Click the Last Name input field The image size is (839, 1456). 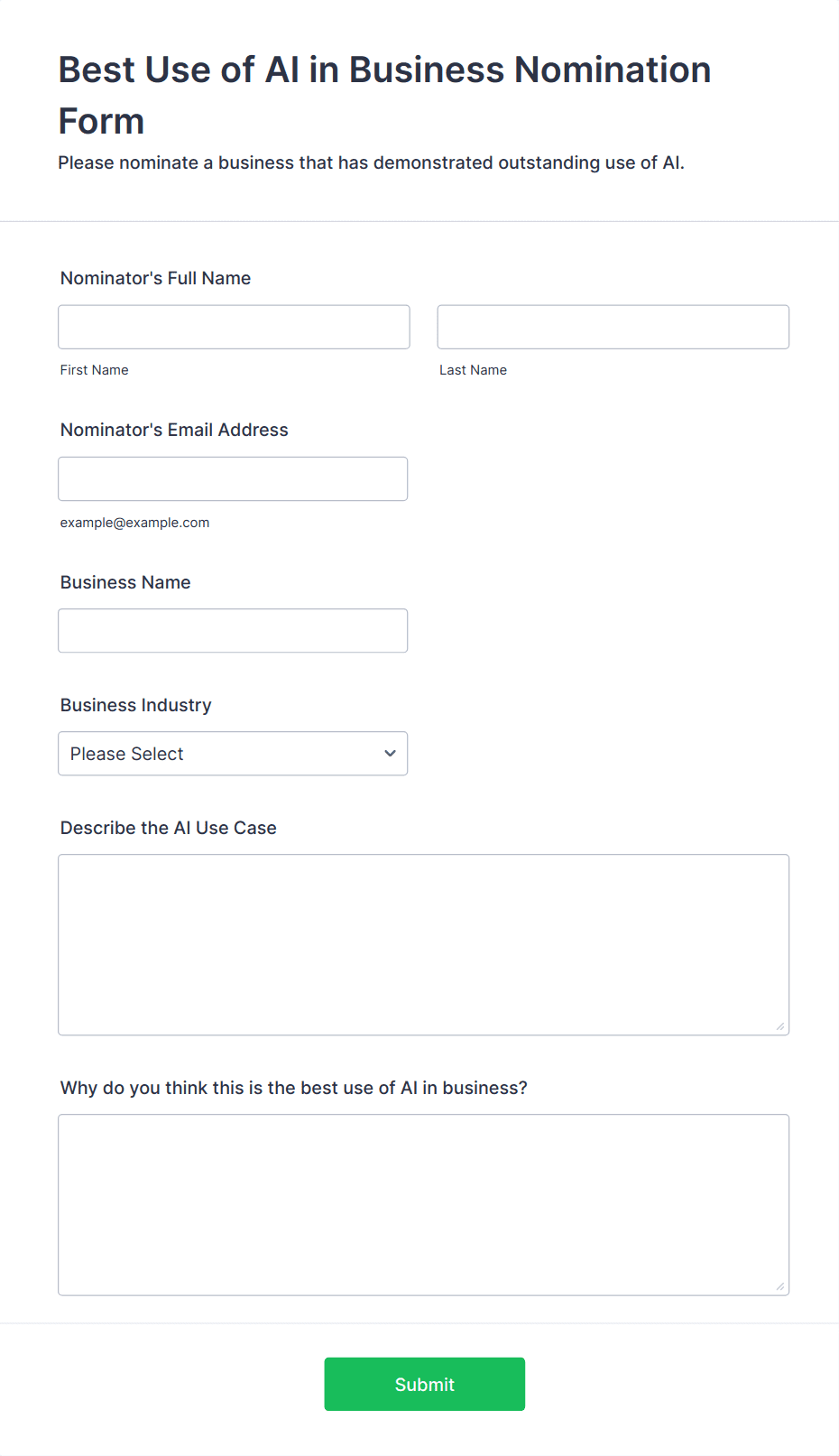pos(613,327)
